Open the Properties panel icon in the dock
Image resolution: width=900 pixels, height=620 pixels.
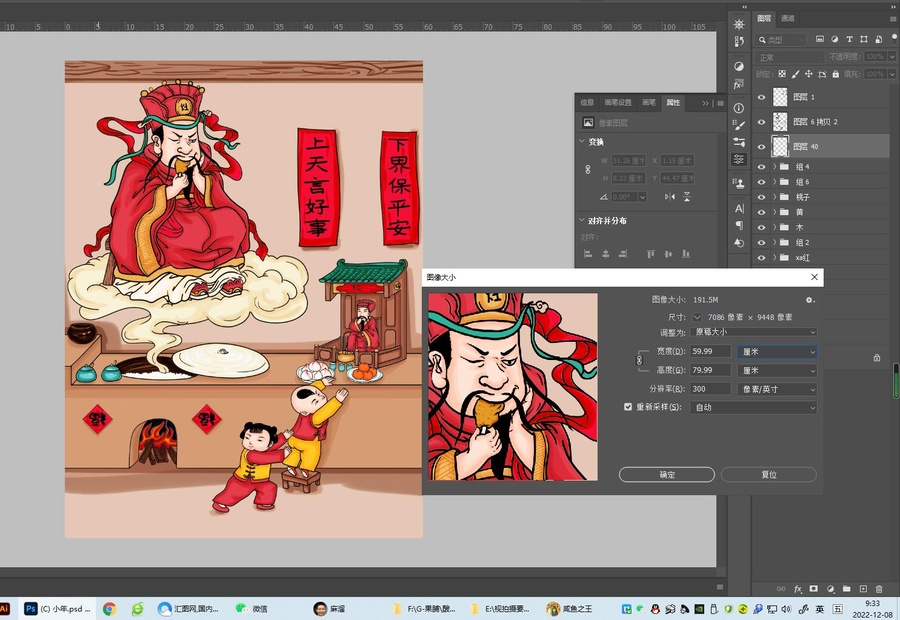(x=739, y=159)
